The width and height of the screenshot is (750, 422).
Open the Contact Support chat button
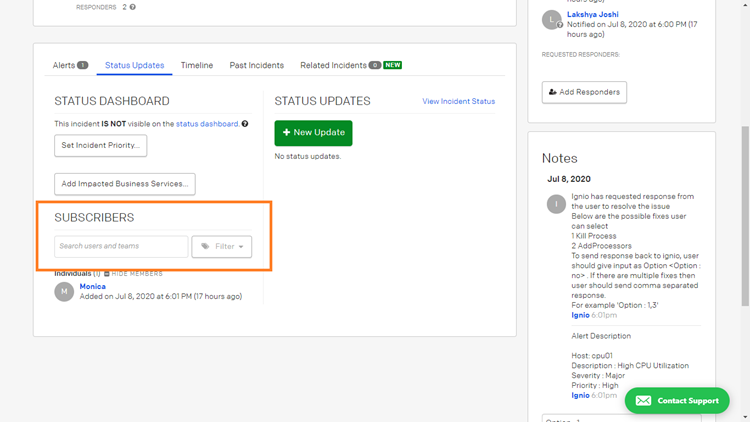click(x=677, y=400)
